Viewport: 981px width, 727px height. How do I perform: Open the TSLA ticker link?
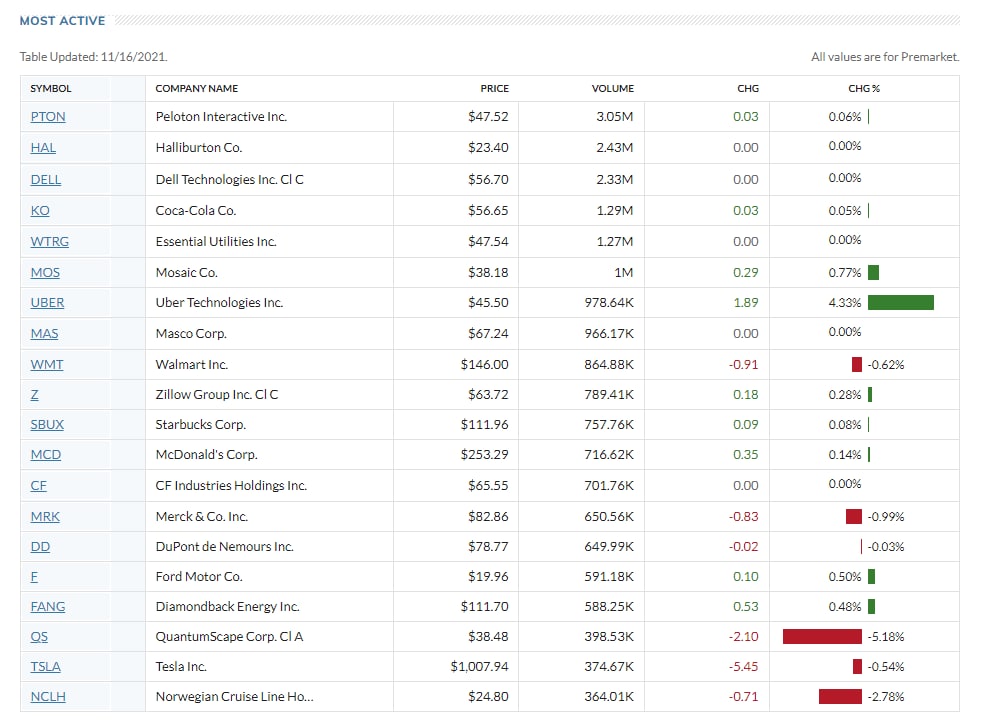(x=46, y=667)
